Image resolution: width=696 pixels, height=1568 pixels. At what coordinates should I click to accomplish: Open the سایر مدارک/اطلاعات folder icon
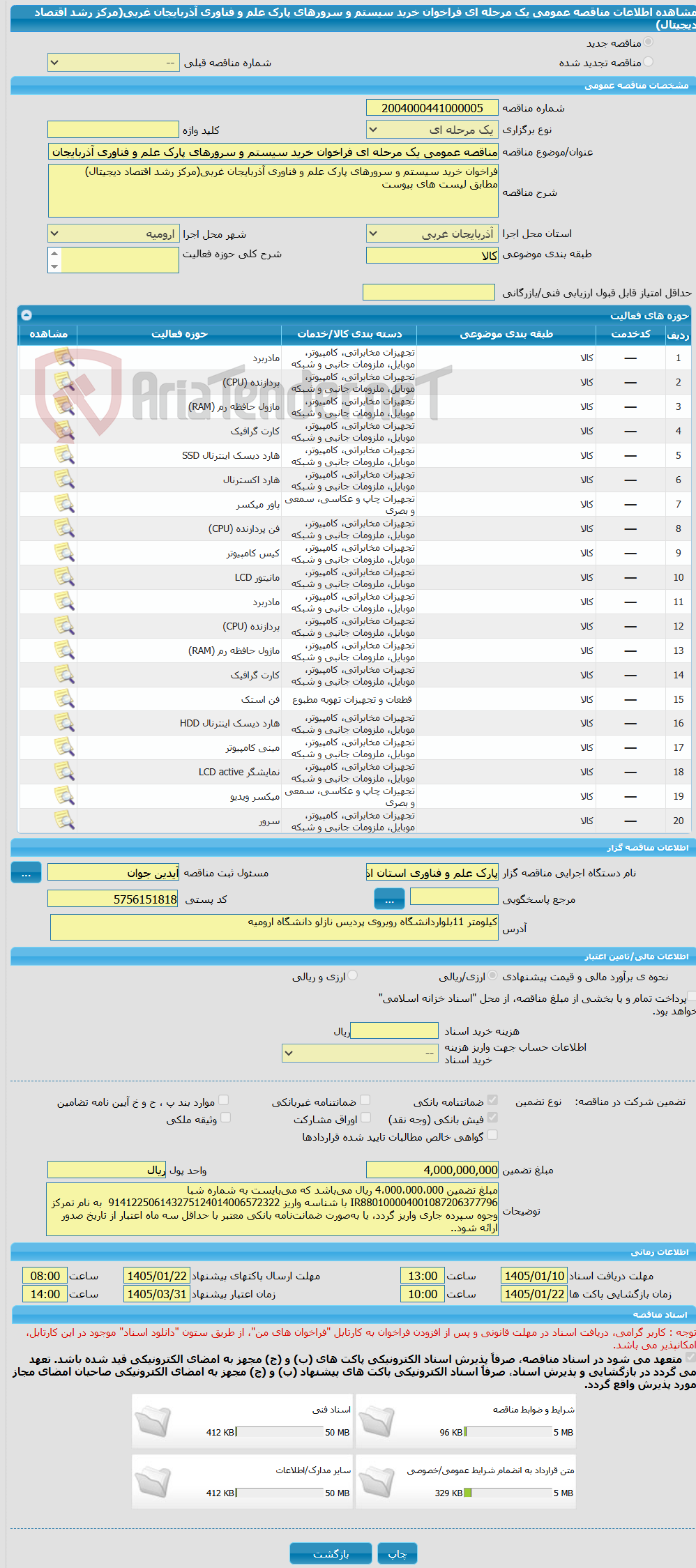click(153, 1482)
